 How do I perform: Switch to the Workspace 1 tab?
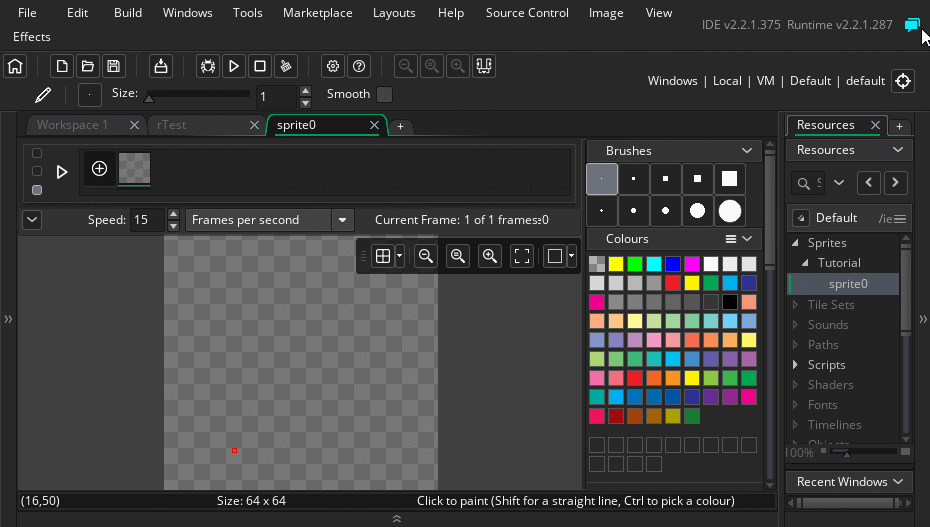click(72, 125)
